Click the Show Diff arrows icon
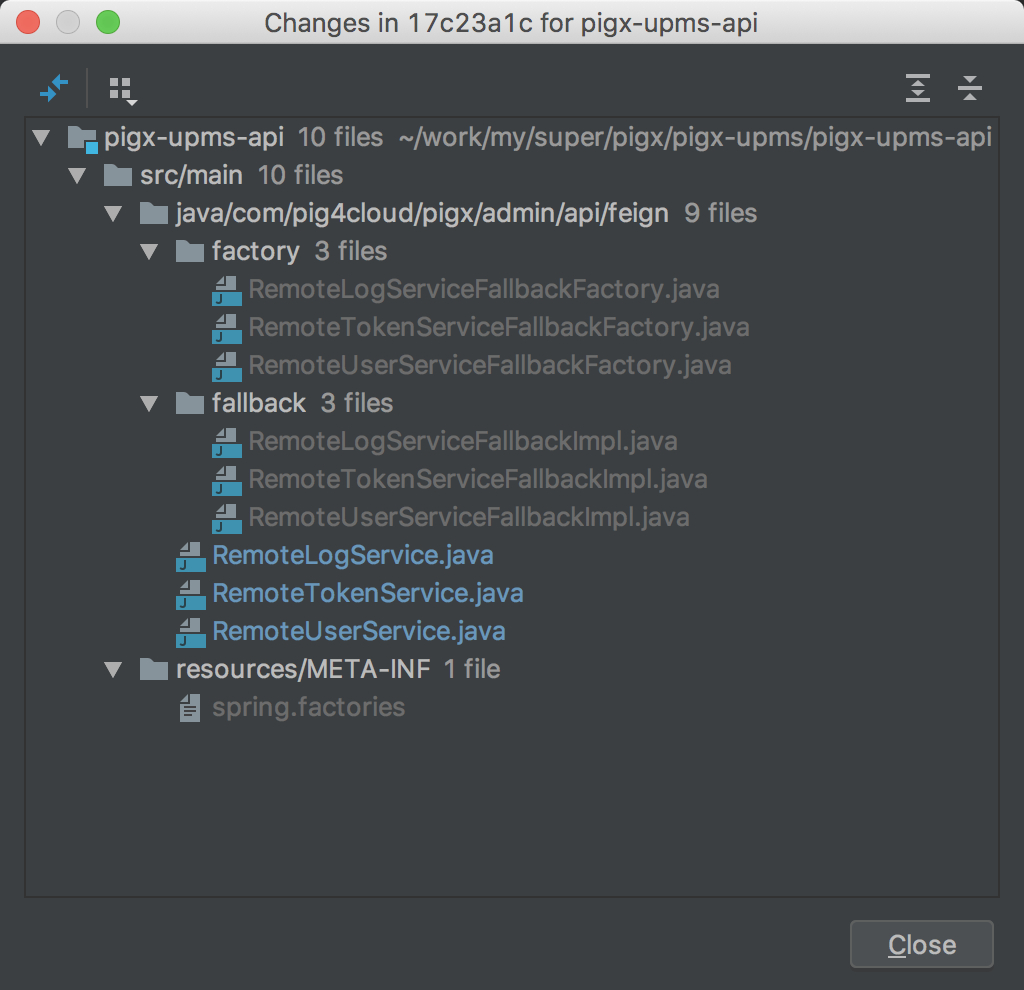This screenshot has width=1024, height=990. click(x=54, y=88)
